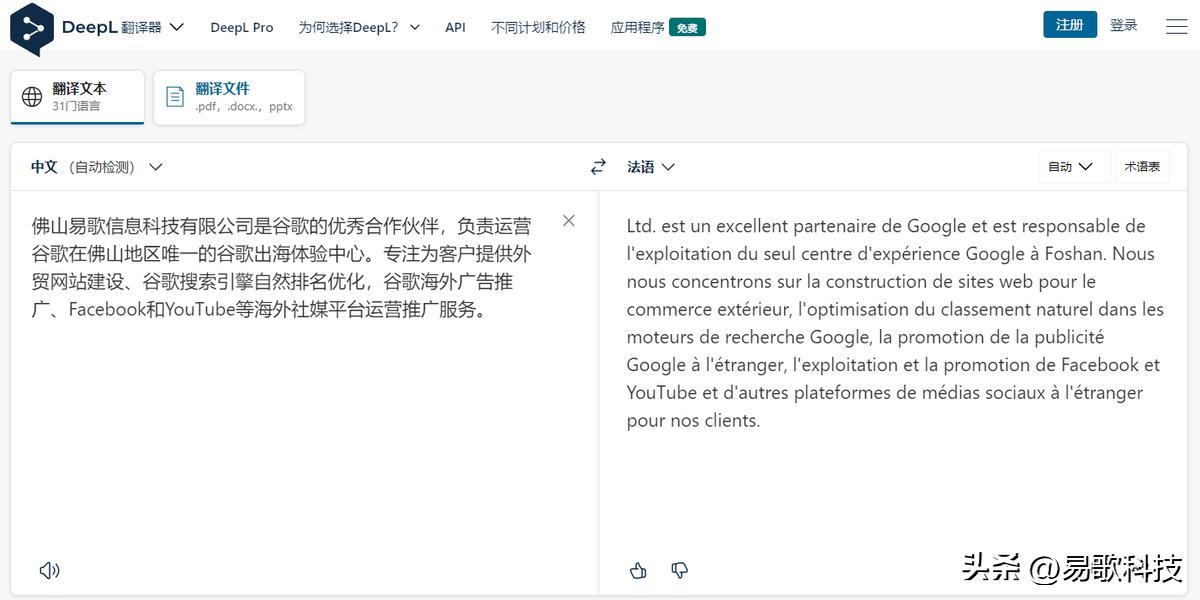The image size is (1200, 600).
Task: Open the API menu item
Action: point(456,27)
